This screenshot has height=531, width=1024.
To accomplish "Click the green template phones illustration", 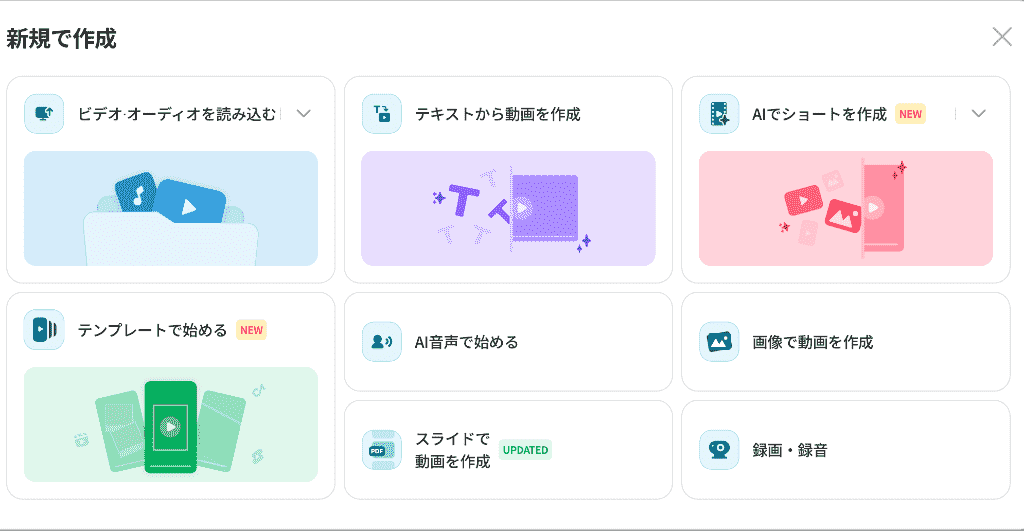I will pos(171,425).
